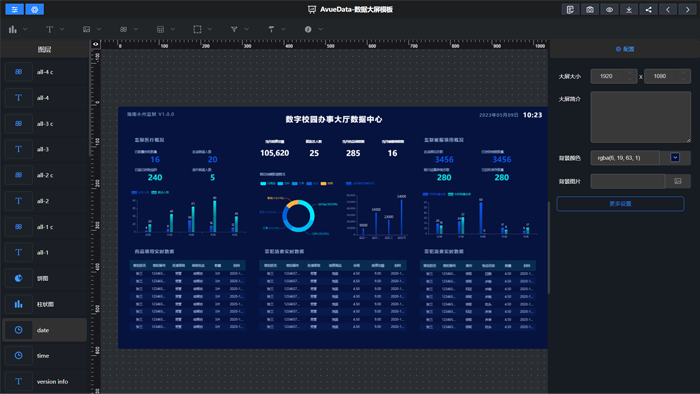
Task: Expand the info icon dropdown arrow
Action: point(321,29)
